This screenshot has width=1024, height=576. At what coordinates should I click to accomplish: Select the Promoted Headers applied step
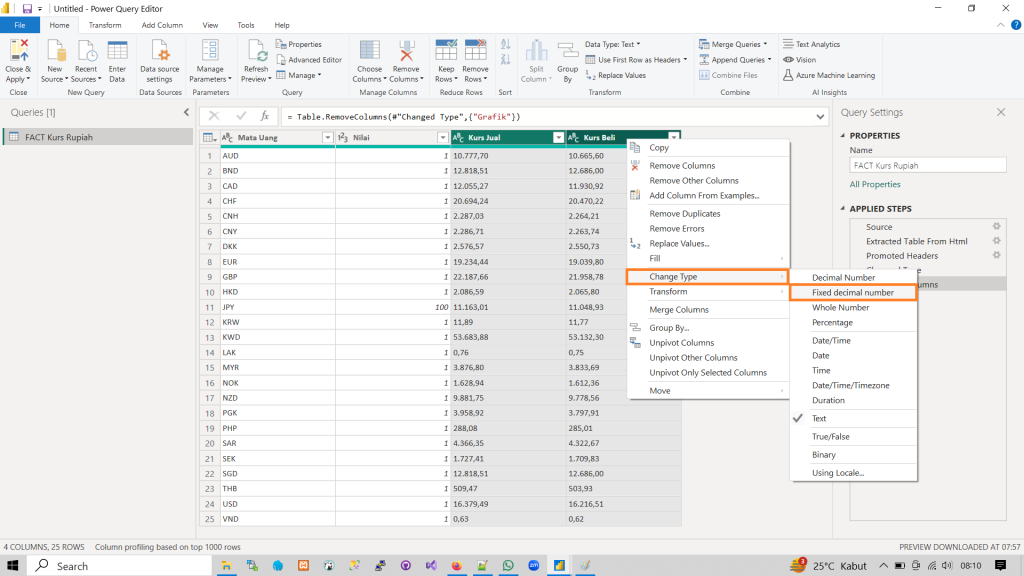[901, 256]
